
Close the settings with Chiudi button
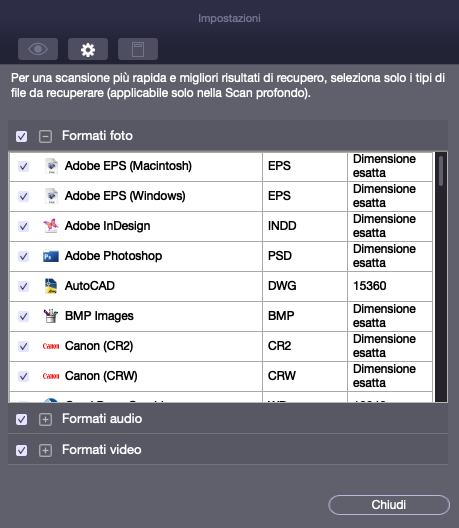pyautogui.click(x=389, y=505)
